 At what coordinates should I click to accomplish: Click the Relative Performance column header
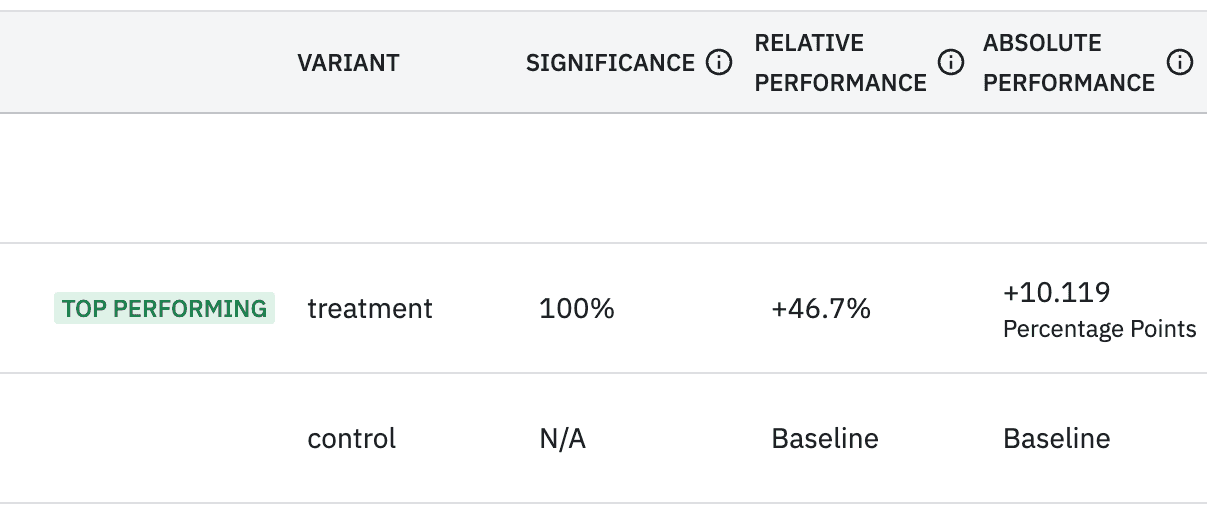click(x=840, y=63)
